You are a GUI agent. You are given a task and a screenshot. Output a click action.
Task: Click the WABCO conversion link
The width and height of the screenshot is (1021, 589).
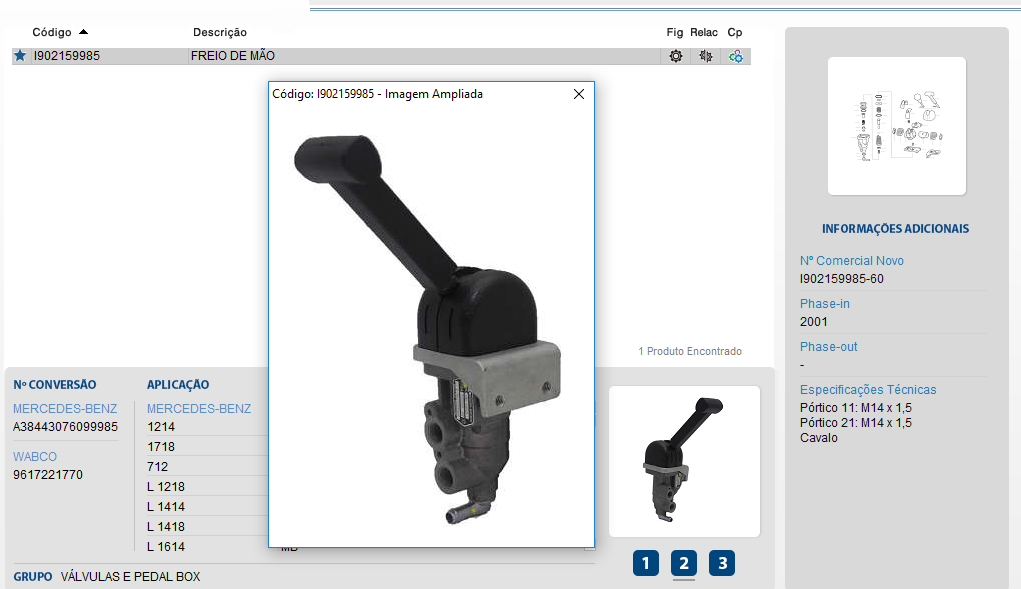point(37,457)
